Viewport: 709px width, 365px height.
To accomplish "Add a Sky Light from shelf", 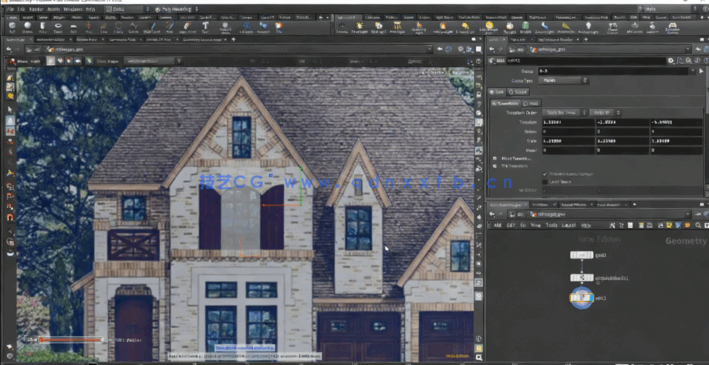I will [510, 28].
